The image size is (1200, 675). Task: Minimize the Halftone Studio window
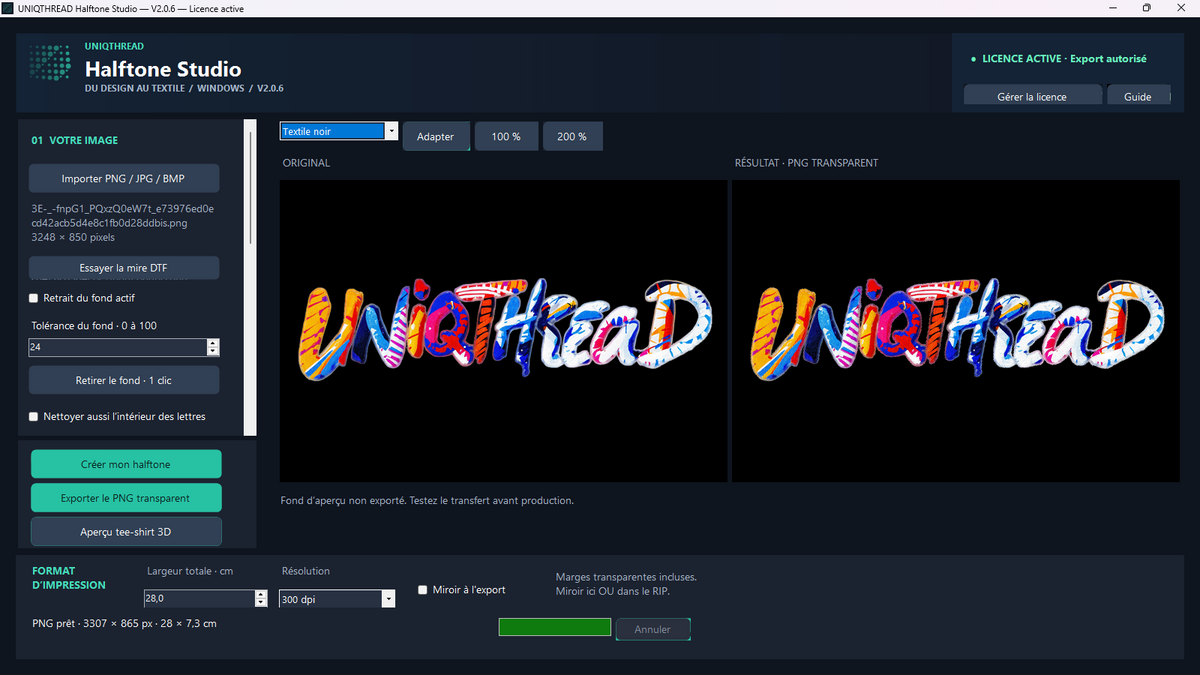[x=1112, y=8]
